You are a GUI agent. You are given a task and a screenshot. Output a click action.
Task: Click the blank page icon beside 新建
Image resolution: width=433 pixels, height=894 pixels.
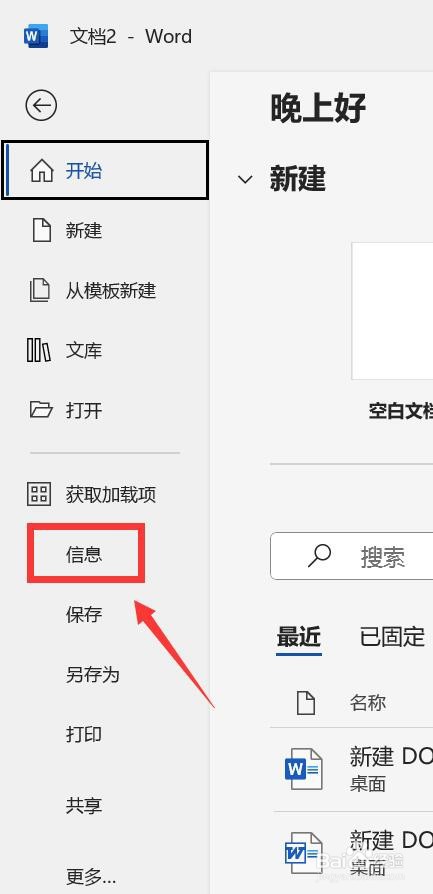[42, 231]
